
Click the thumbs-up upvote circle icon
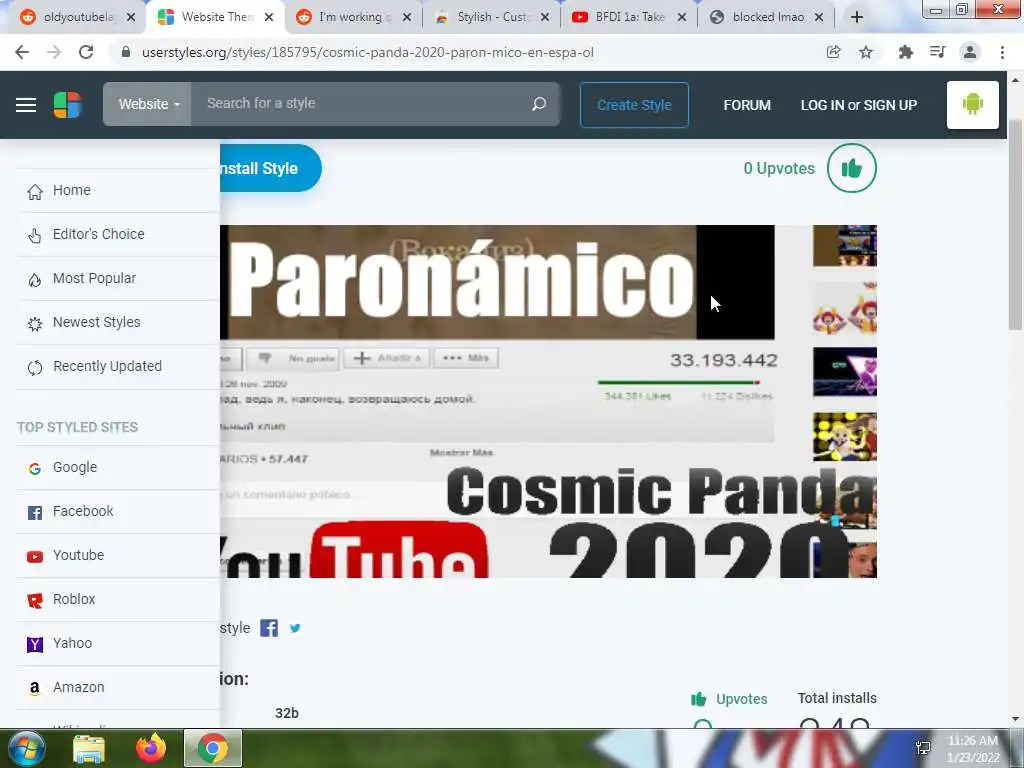tap(852, 168)
